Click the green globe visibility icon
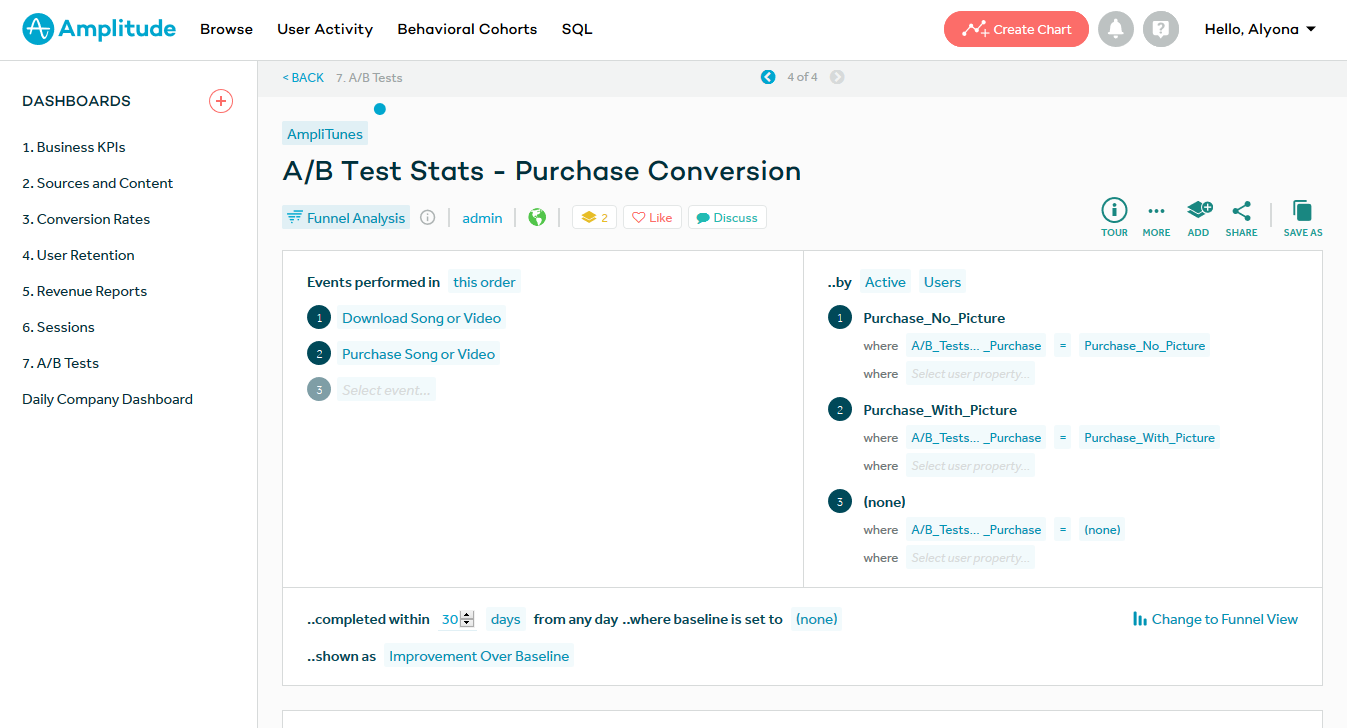This screenshot has height=728, width=1348. coord(537,218)
